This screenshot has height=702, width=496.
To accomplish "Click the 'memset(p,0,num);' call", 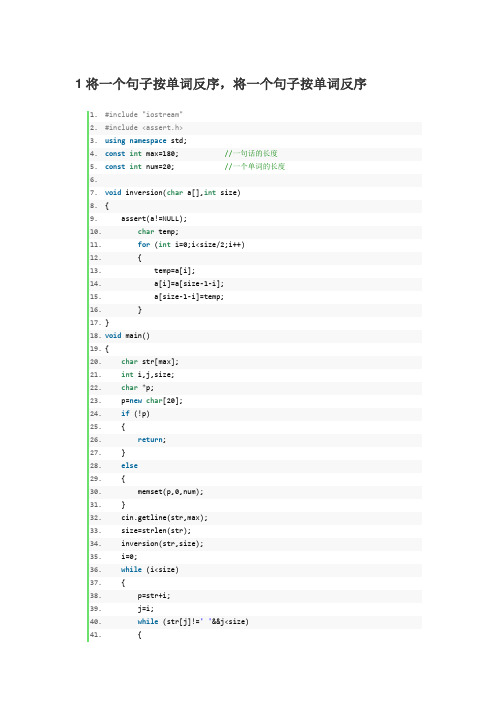I will (x=171, y=492).
